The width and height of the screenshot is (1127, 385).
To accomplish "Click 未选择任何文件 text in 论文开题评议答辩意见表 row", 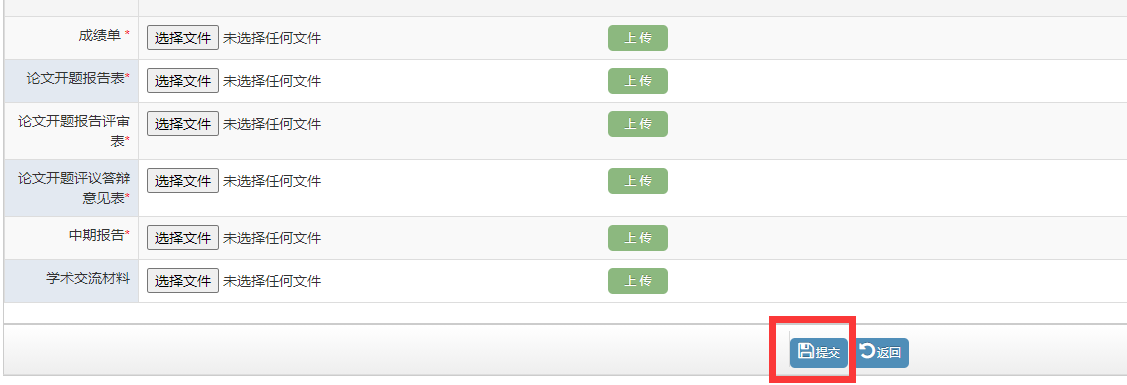I will pos(272,182).
